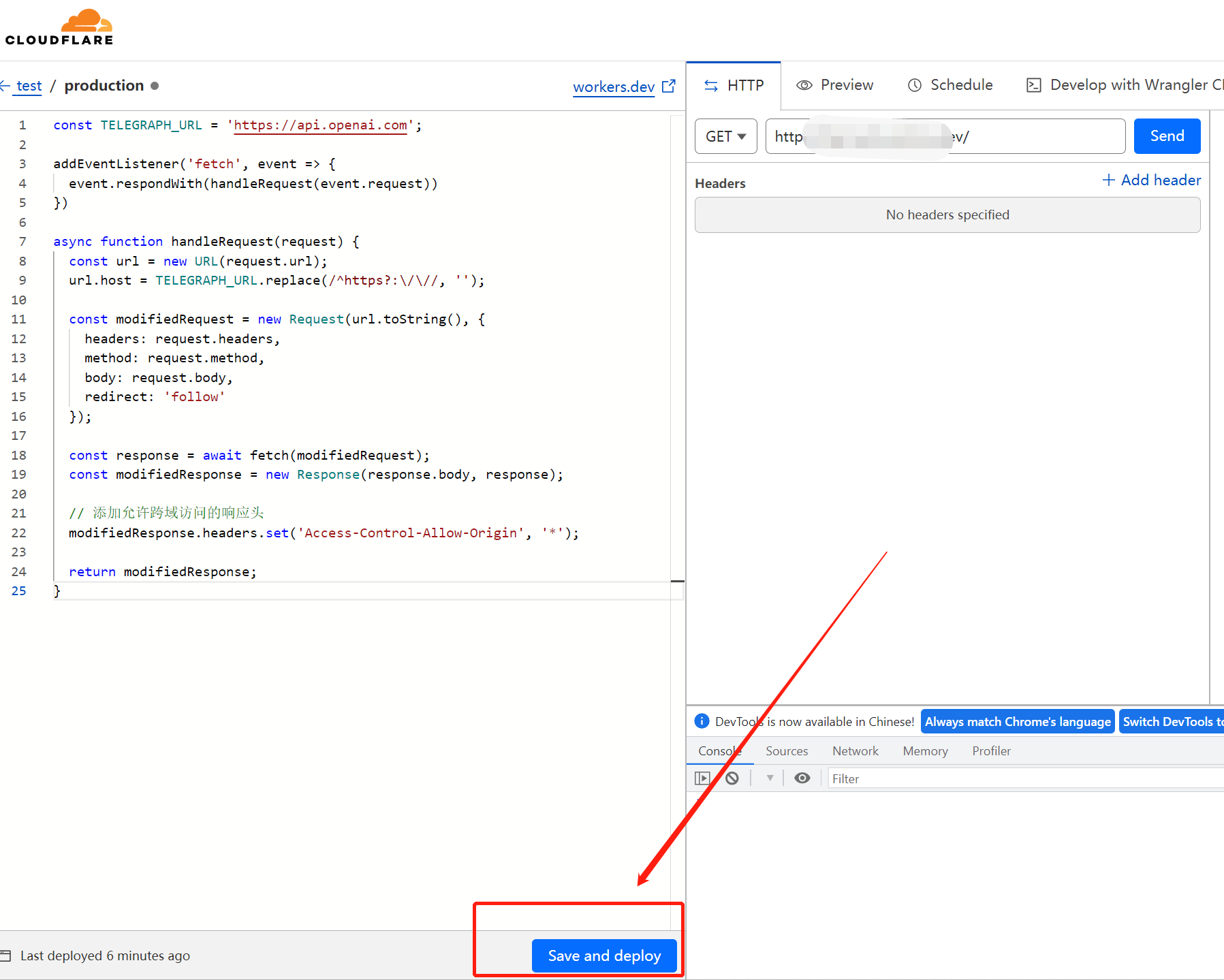This screenshot has width=1224, height=980.
Task: Select the Sources DevTools tab
Action: pyautogui.click(x=787, y=750)
